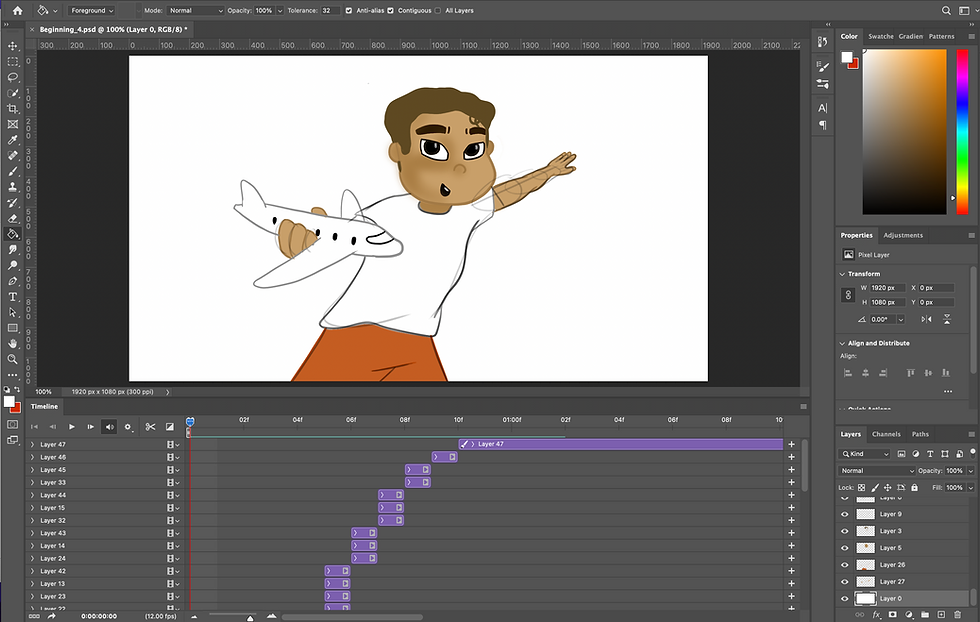Toggle Anti-alias checkbox
The height and width of the screenshot is (622, 980).
click(x=349, y=11)
